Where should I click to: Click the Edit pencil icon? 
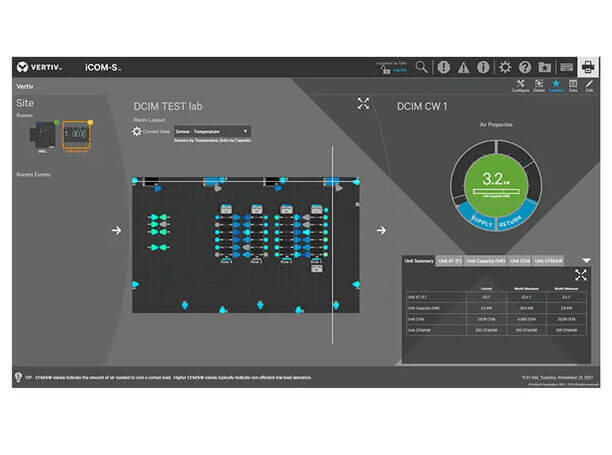(590, 87)
